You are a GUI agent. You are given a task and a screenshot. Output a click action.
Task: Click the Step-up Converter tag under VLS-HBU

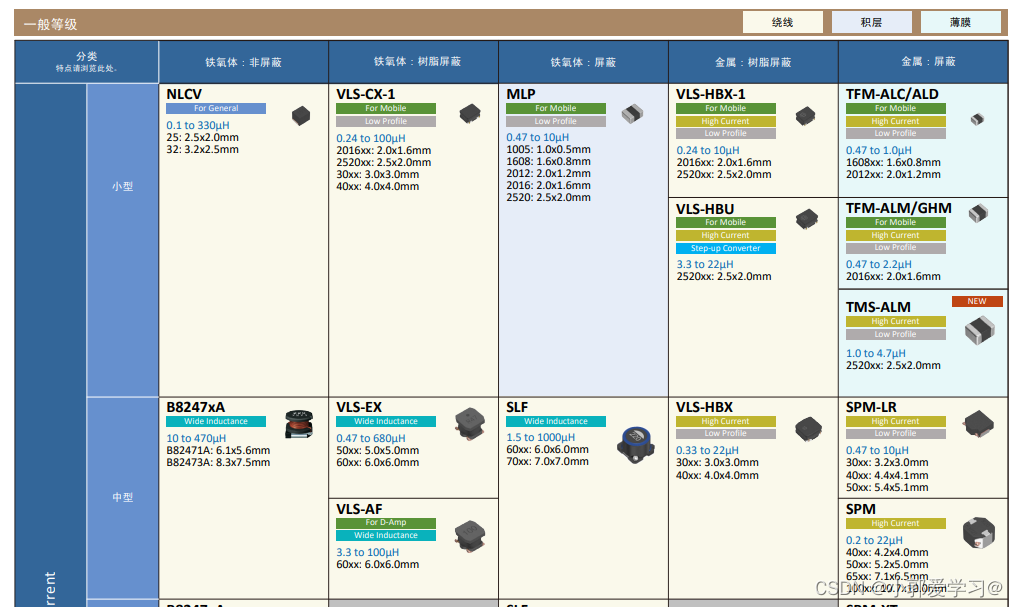pos(726,248)
